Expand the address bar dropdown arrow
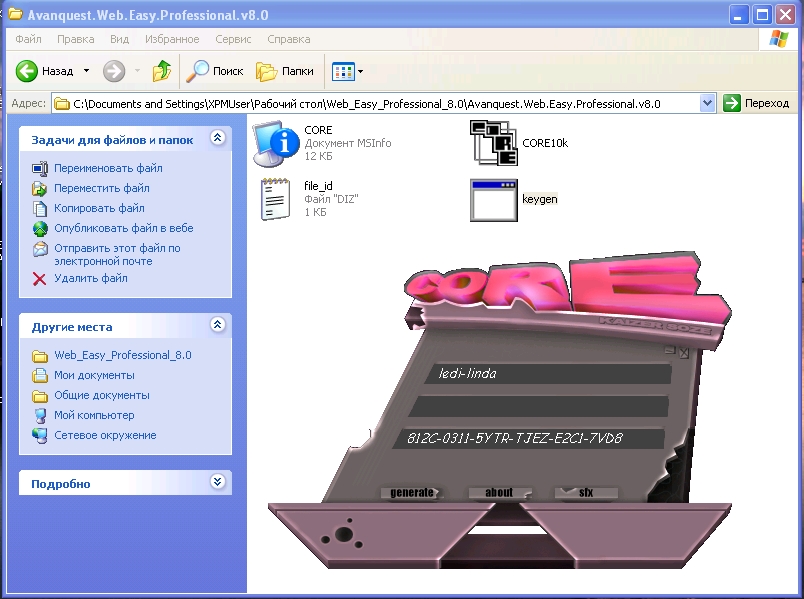Screen dimensions: 804x599 [x=707, y=104]
